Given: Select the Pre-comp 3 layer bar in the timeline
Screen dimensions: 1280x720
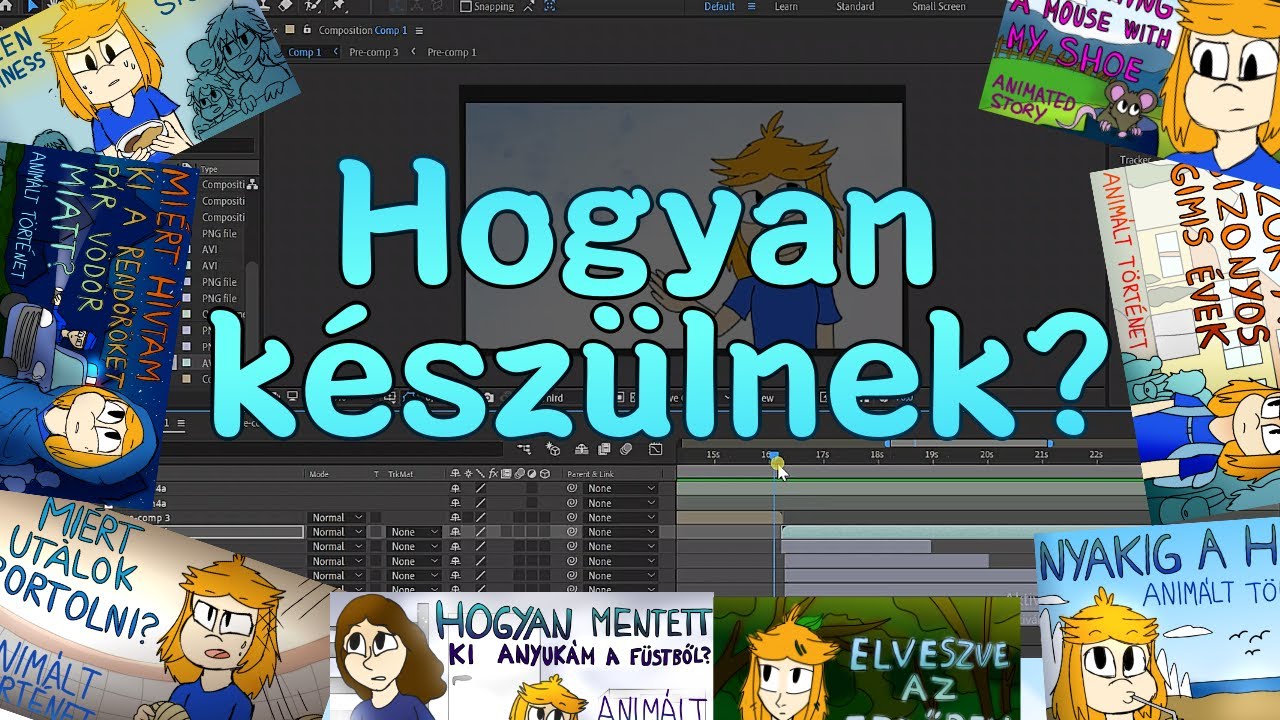Looking at the screenshot, I should tap(729, 518).
